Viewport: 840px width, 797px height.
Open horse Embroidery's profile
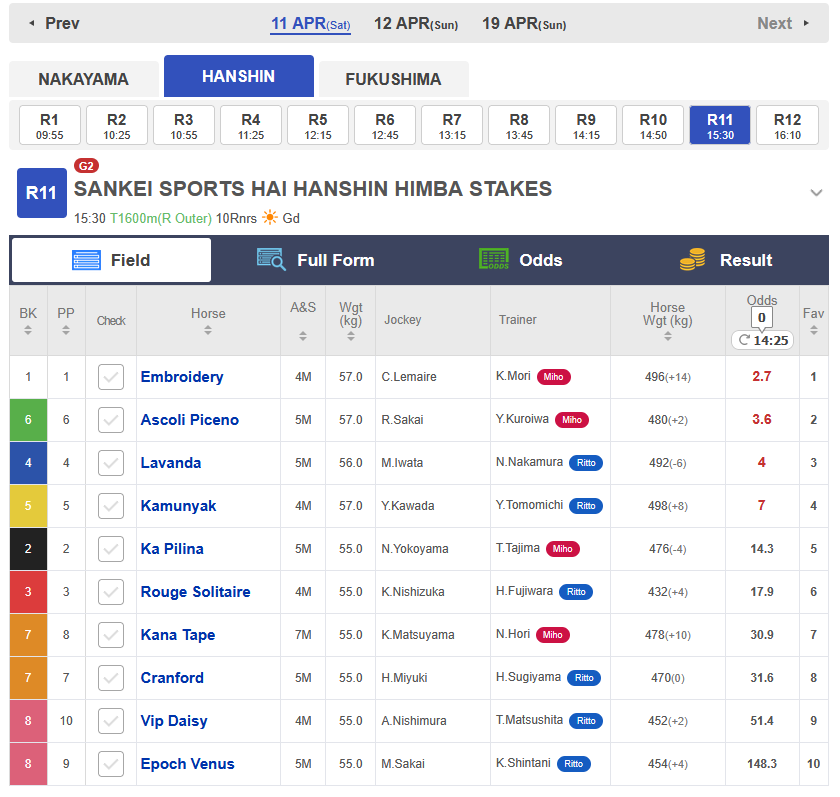point(182,377)
